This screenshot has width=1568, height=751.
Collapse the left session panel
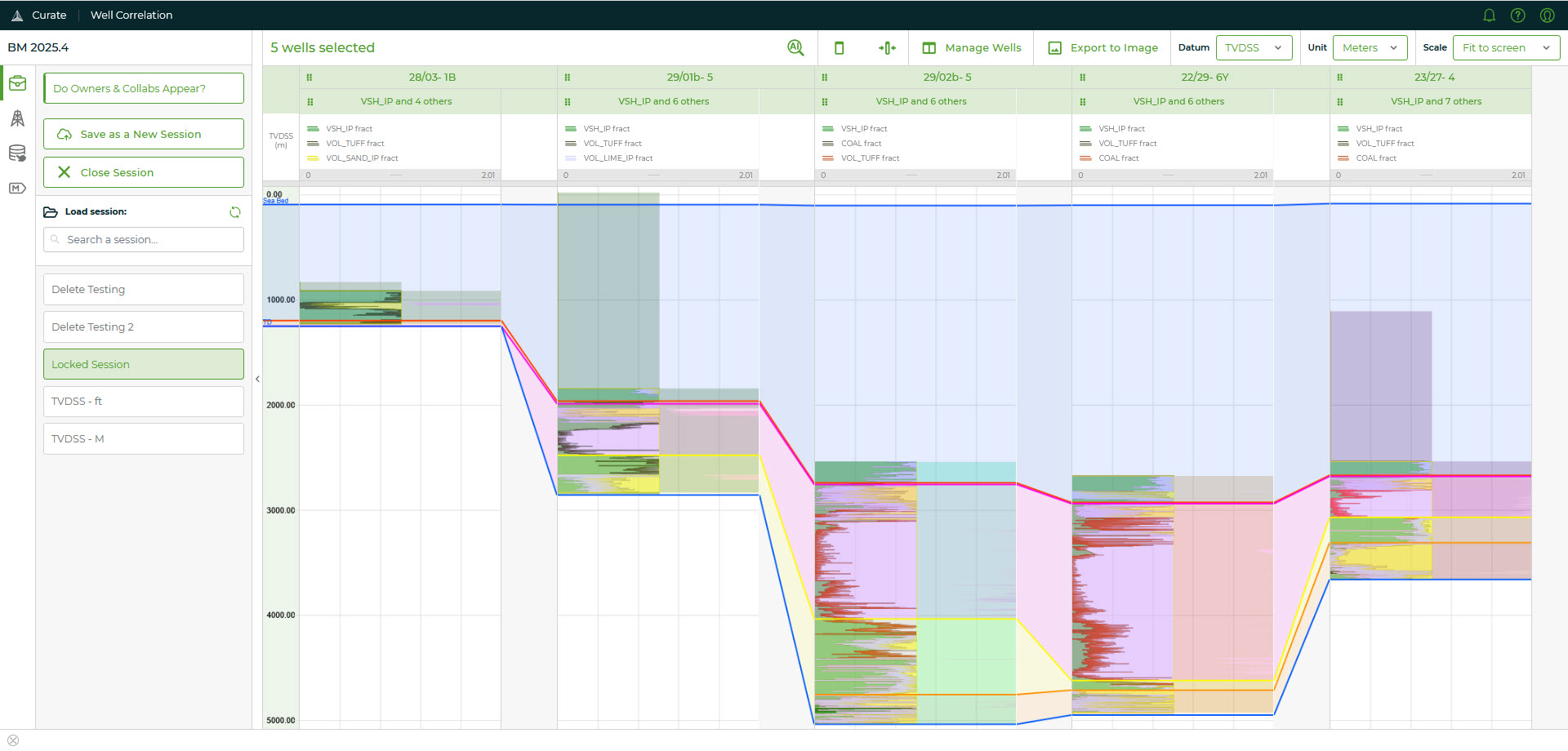pos(257,379)
